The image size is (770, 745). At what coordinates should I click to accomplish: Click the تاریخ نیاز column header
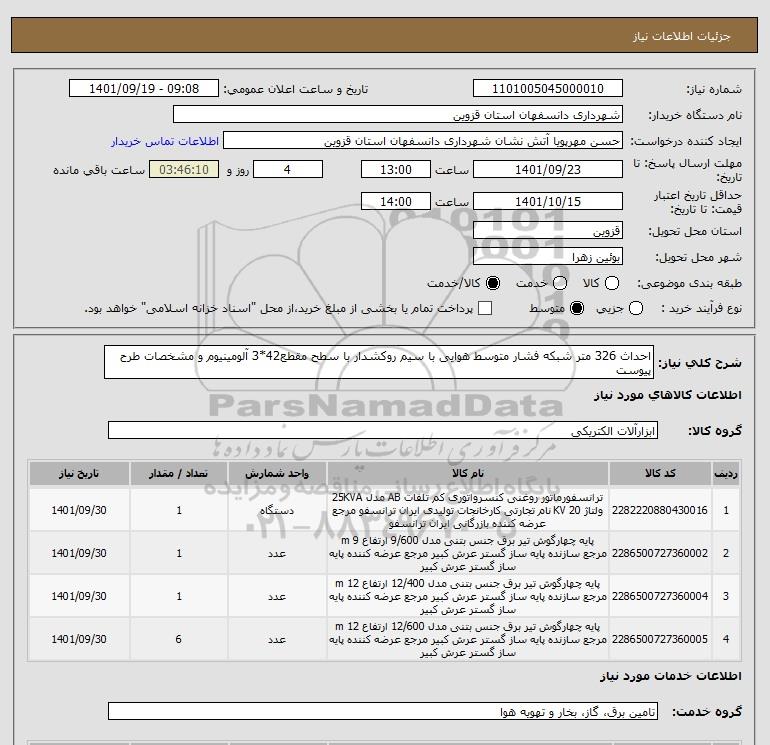(x=79, y=473)
